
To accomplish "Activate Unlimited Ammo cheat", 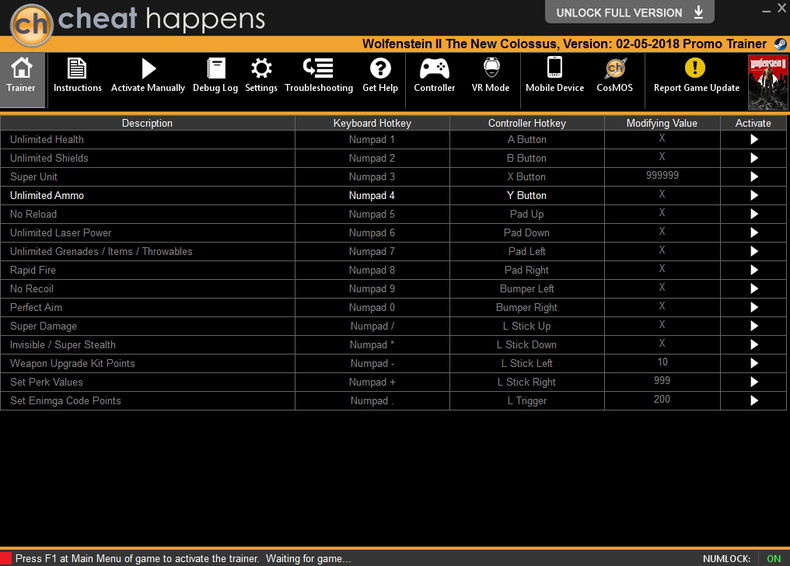I will tap(754, 196).
